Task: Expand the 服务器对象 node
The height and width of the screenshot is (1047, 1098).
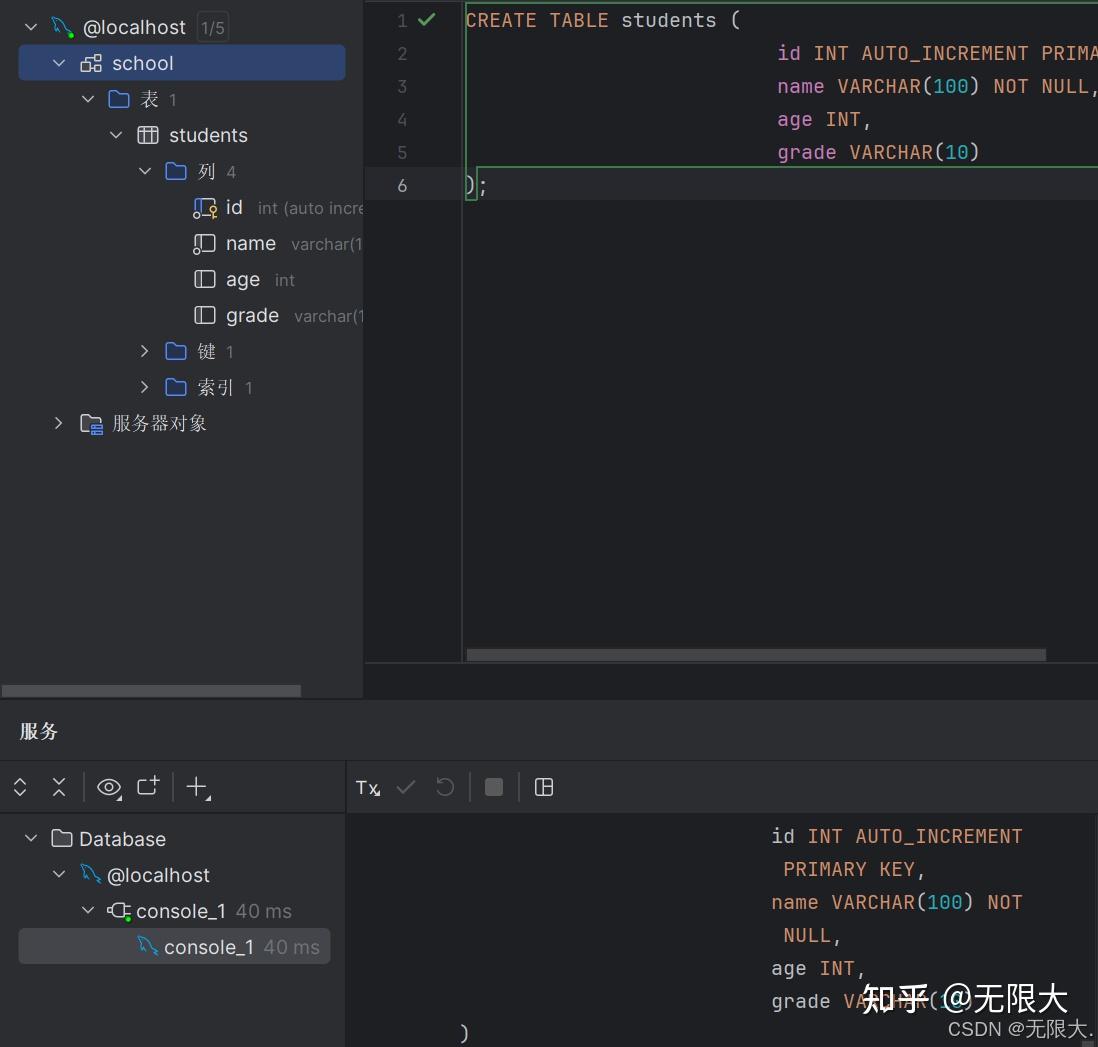Action: click(58, 423)
